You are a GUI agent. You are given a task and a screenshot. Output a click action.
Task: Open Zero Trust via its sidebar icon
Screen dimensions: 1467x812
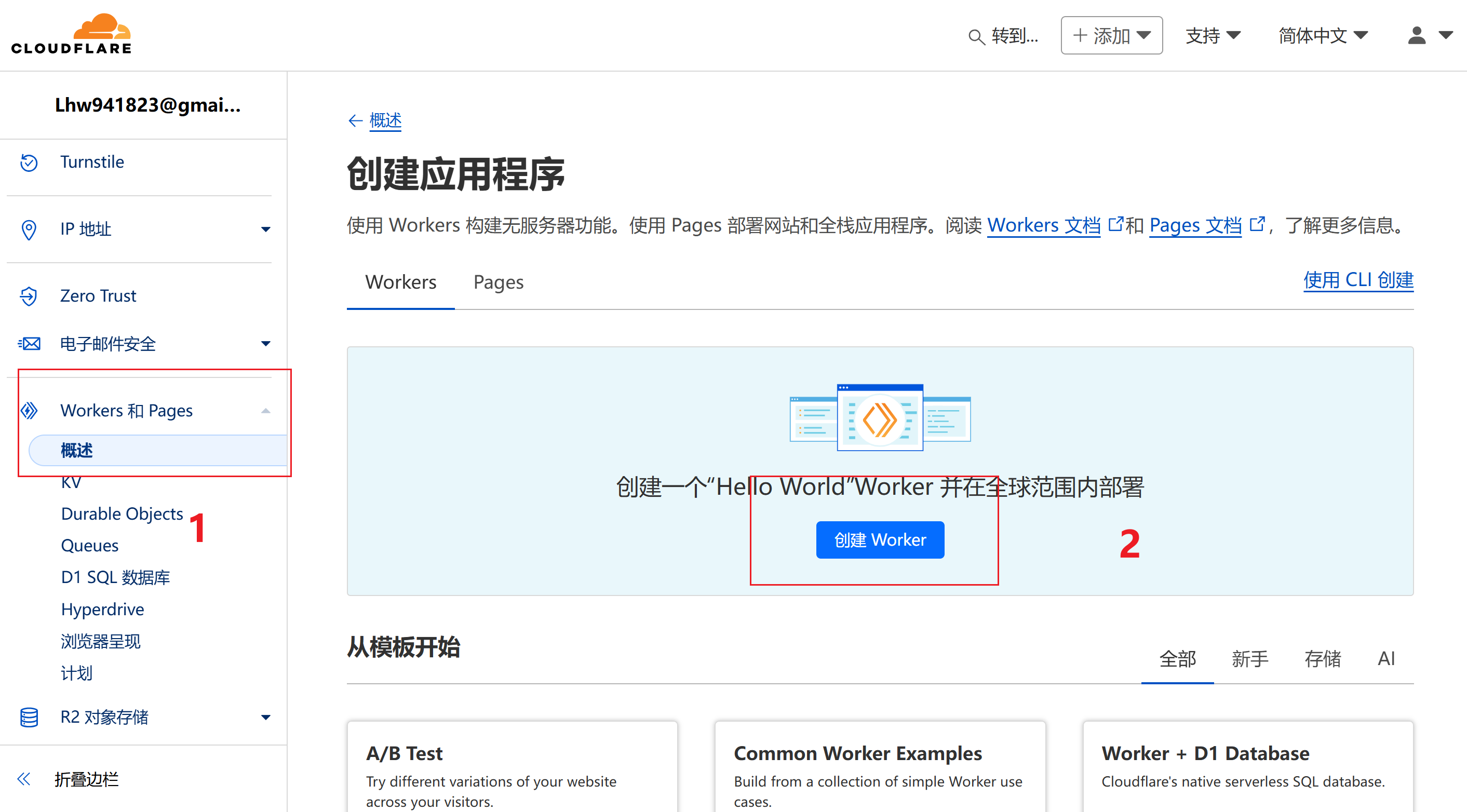29,295
